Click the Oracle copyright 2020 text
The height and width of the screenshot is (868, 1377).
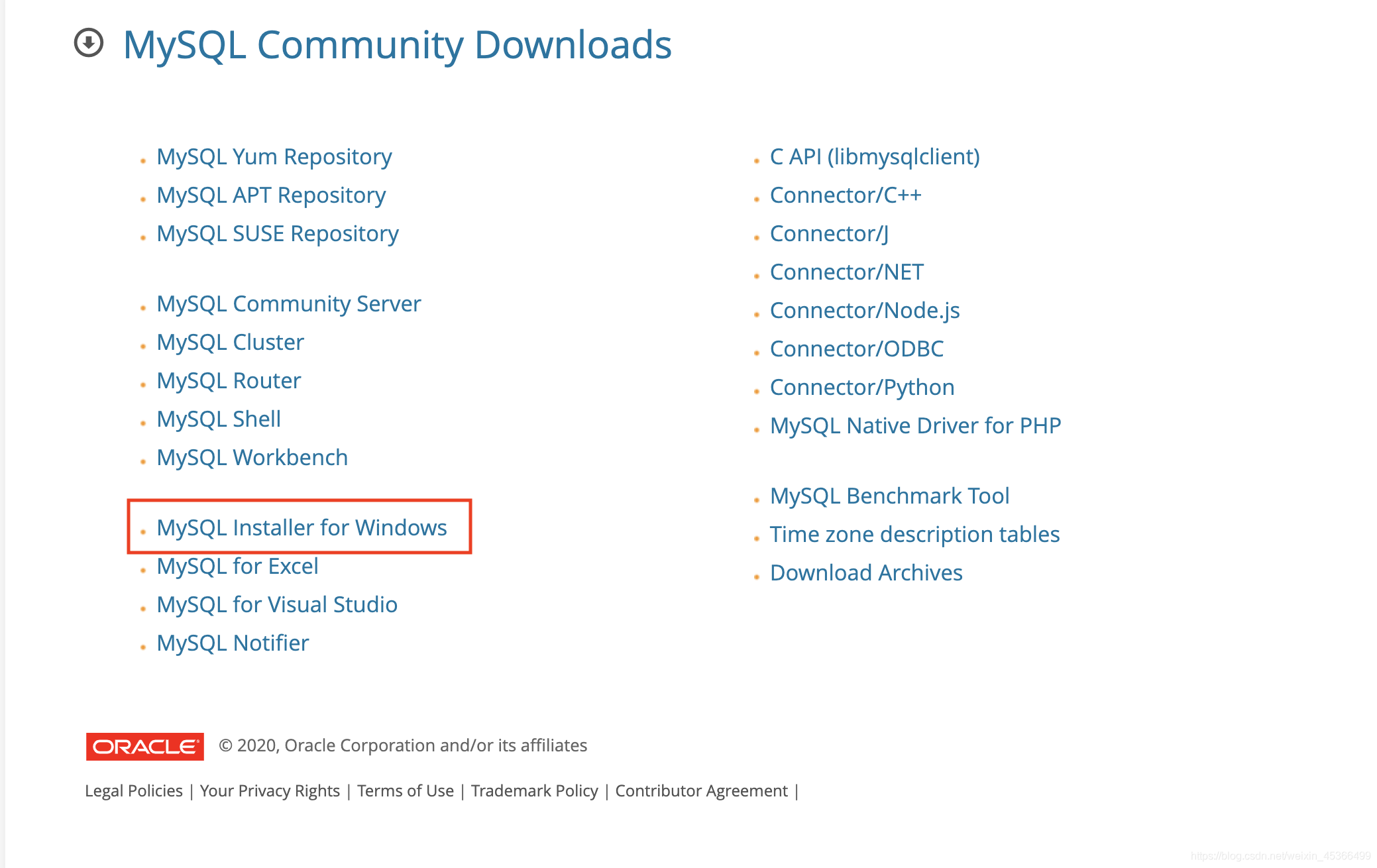(x=403, y=746)
